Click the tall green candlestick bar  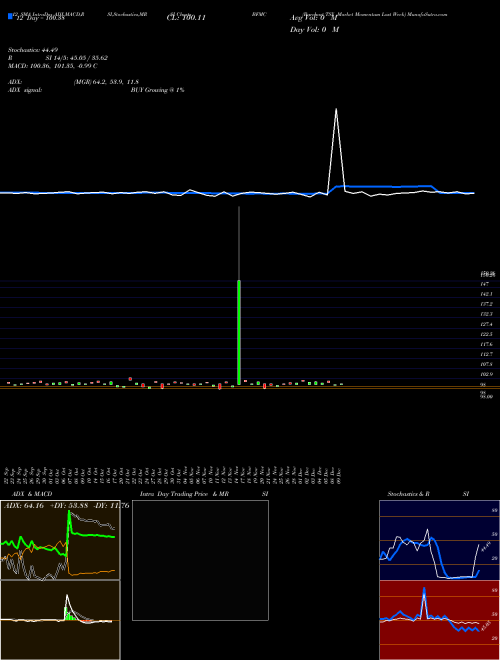pos(239,332)
